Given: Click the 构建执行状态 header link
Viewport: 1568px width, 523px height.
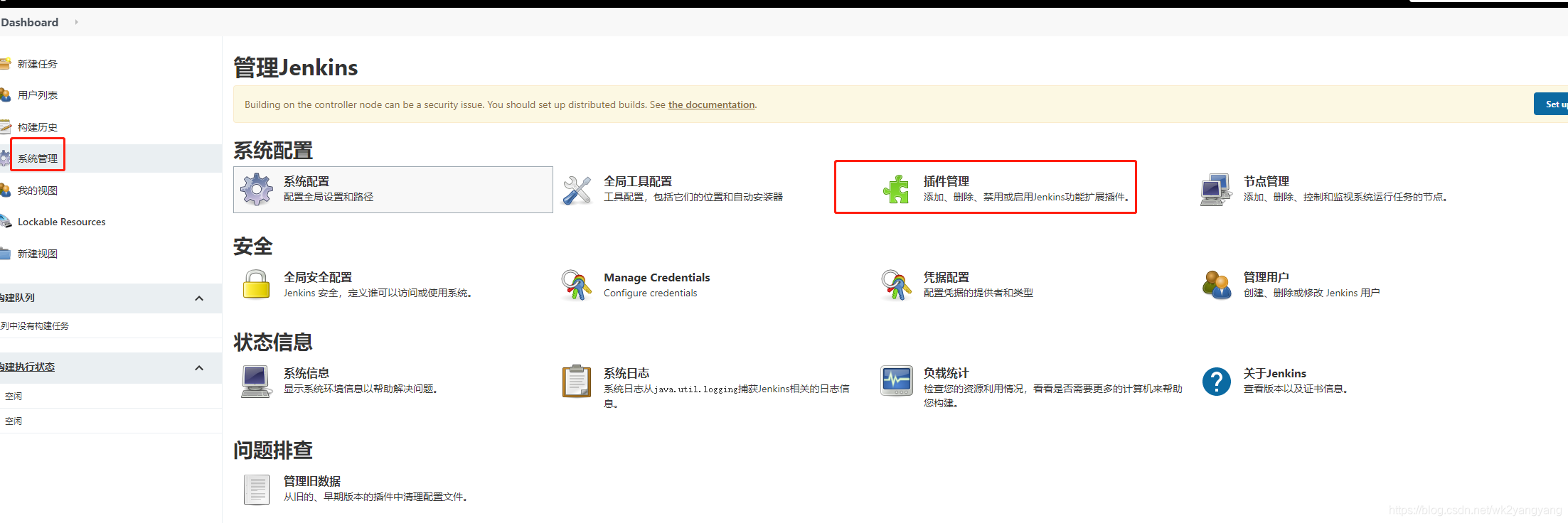Looking at the screenshot, I should [27, 367].
